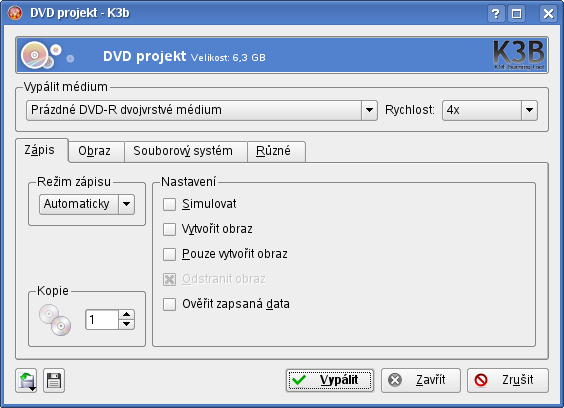Enable Ověřit zapsaná data checkbox
Screen dimensions: 564x408
click(x=169, y=304)
